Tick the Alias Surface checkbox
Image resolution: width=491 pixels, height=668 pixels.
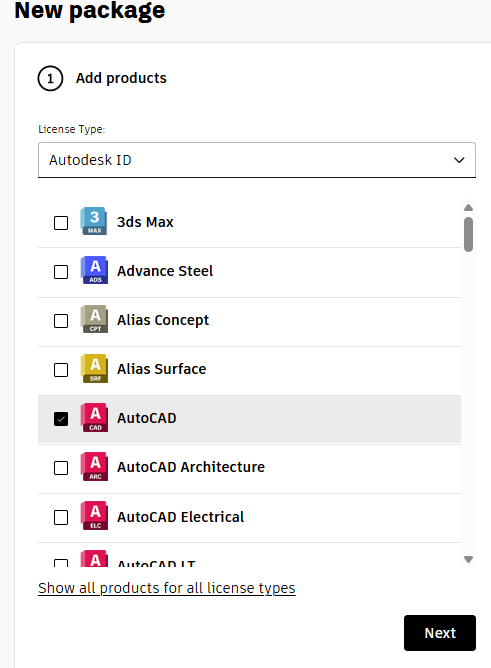click(x=61, y=370)
